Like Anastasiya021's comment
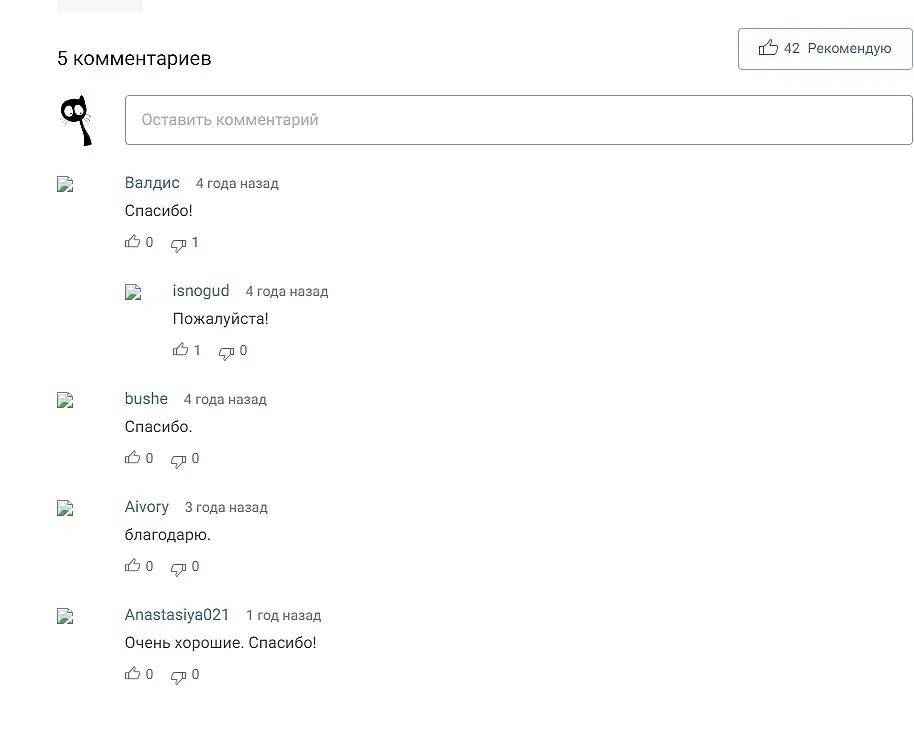The height and width of the screenshot is (742, 914). click(x=133, y=674)
